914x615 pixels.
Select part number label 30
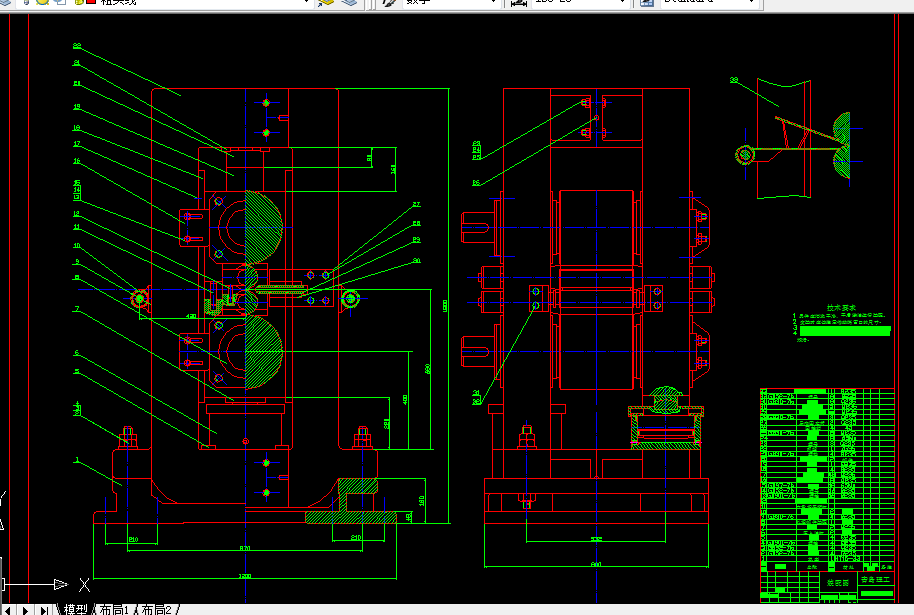click(x=416, y=261)
